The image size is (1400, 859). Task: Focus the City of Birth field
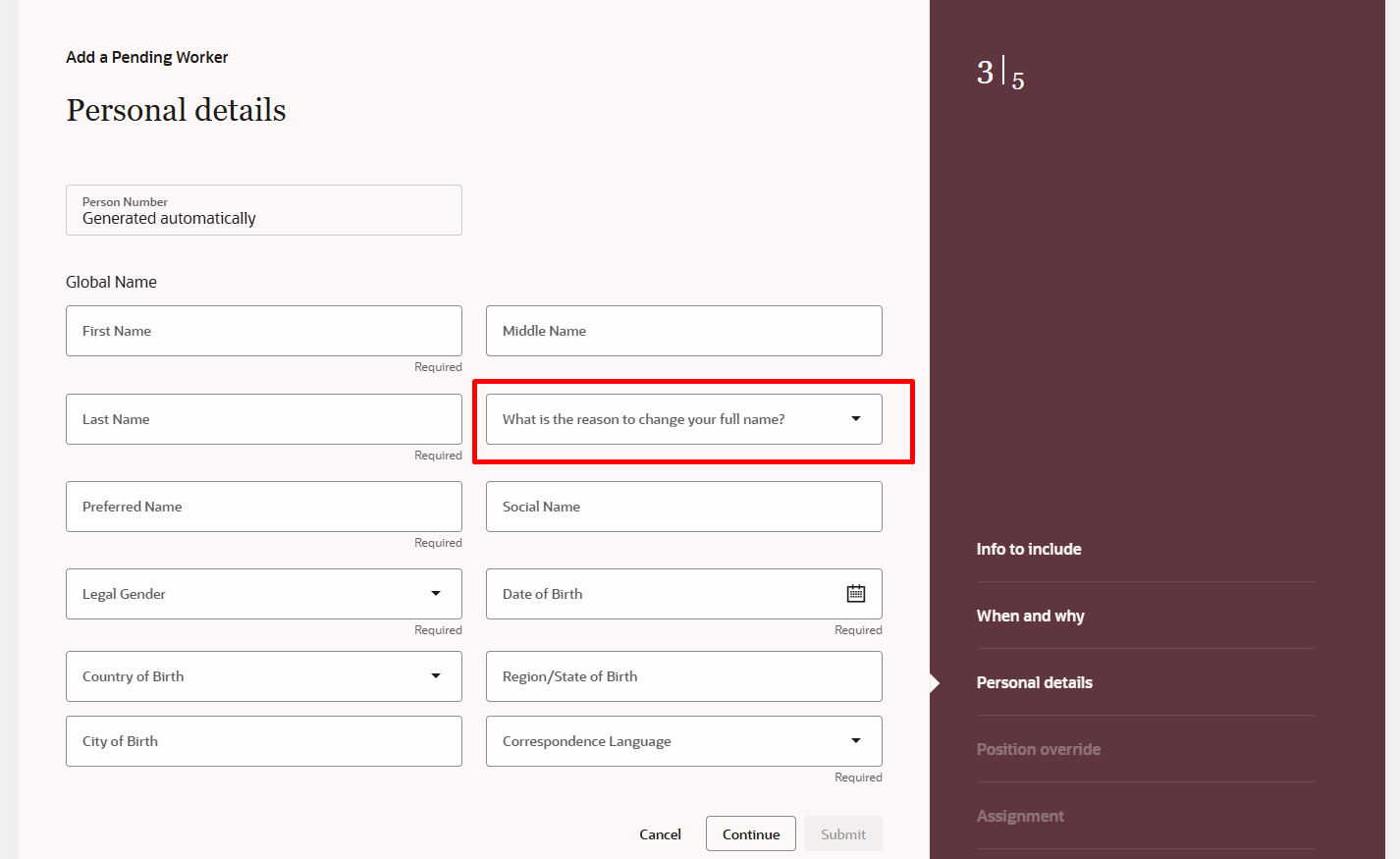pos(264,741)
